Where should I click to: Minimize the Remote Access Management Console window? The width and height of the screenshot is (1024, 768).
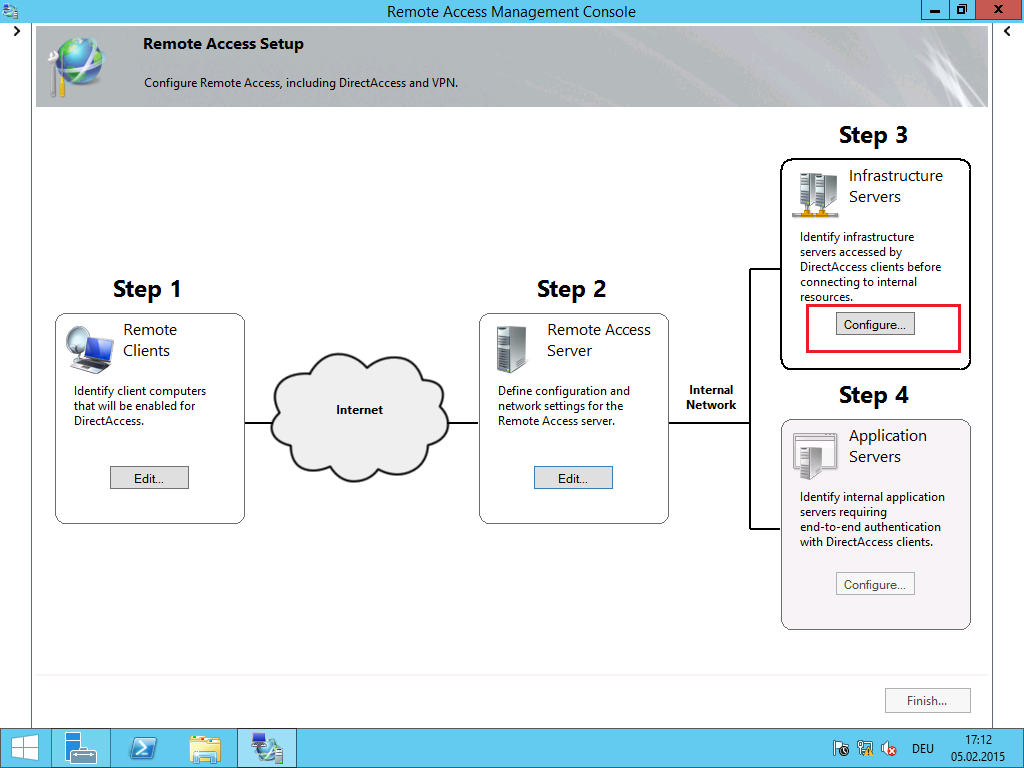pos(935,10)
